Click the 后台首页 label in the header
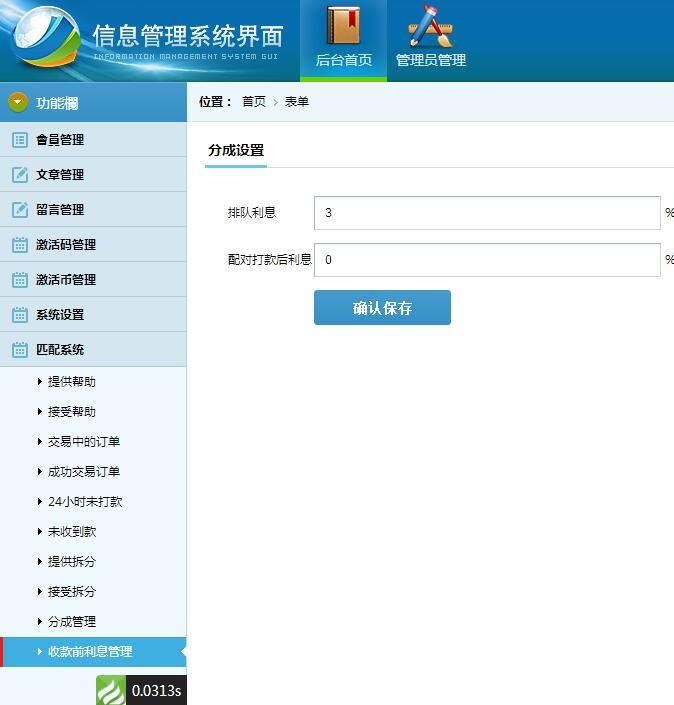Screen dimensions: 674x705 [344, 60]
